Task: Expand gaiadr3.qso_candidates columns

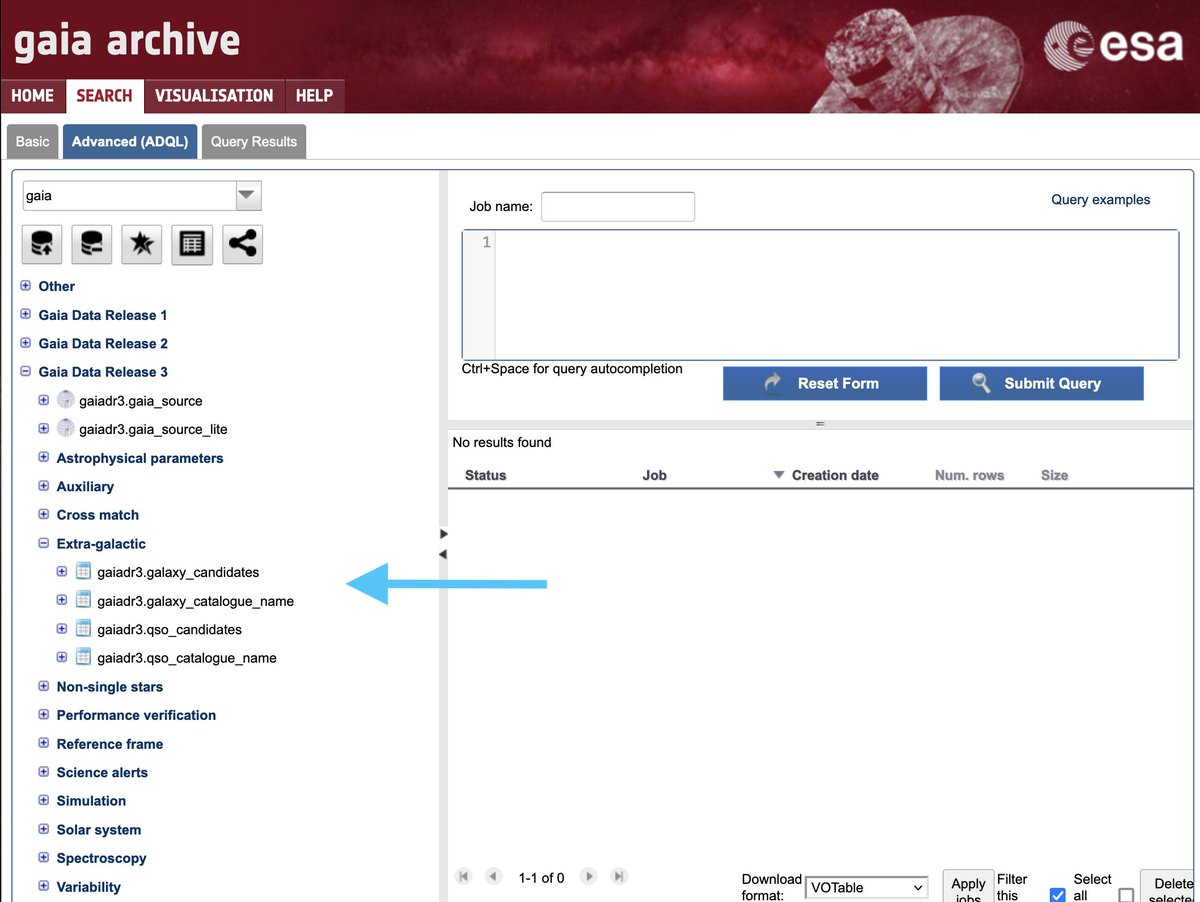Action: [62, 629]
